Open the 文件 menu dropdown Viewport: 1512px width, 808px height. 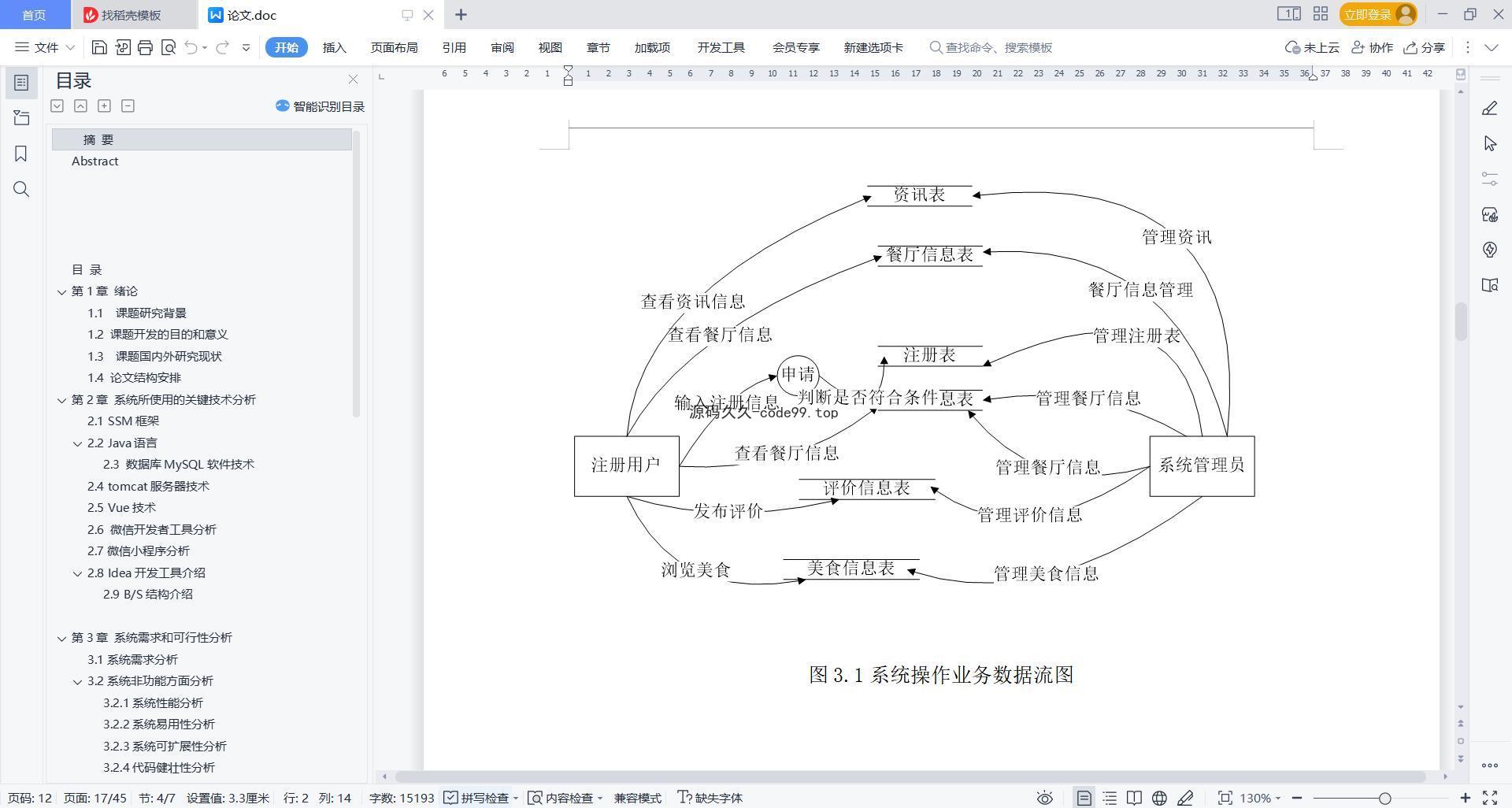pos(45,47)
